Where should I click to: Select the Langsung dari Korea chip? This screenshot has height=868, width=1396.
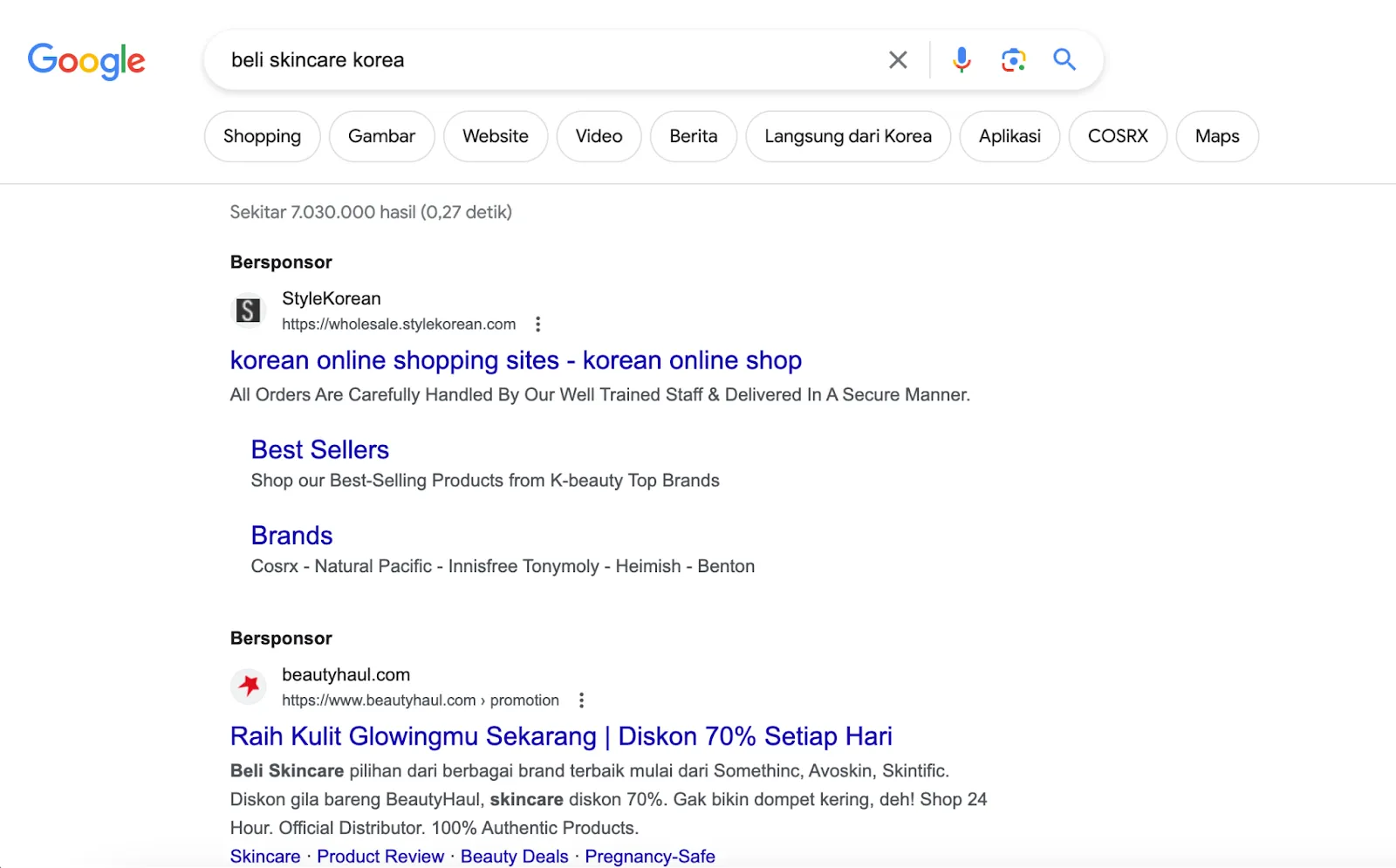(x=847, y=136)
